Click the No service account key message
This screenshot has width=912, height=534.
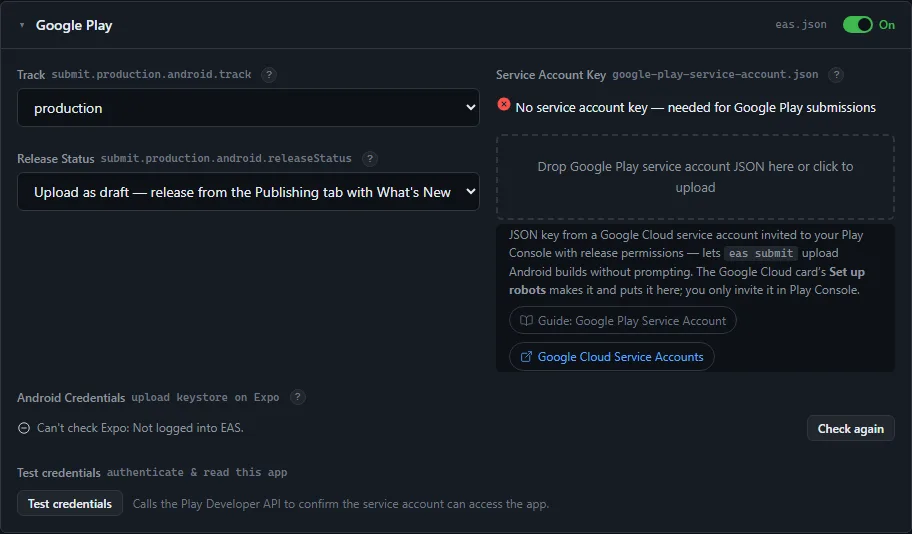695,108
